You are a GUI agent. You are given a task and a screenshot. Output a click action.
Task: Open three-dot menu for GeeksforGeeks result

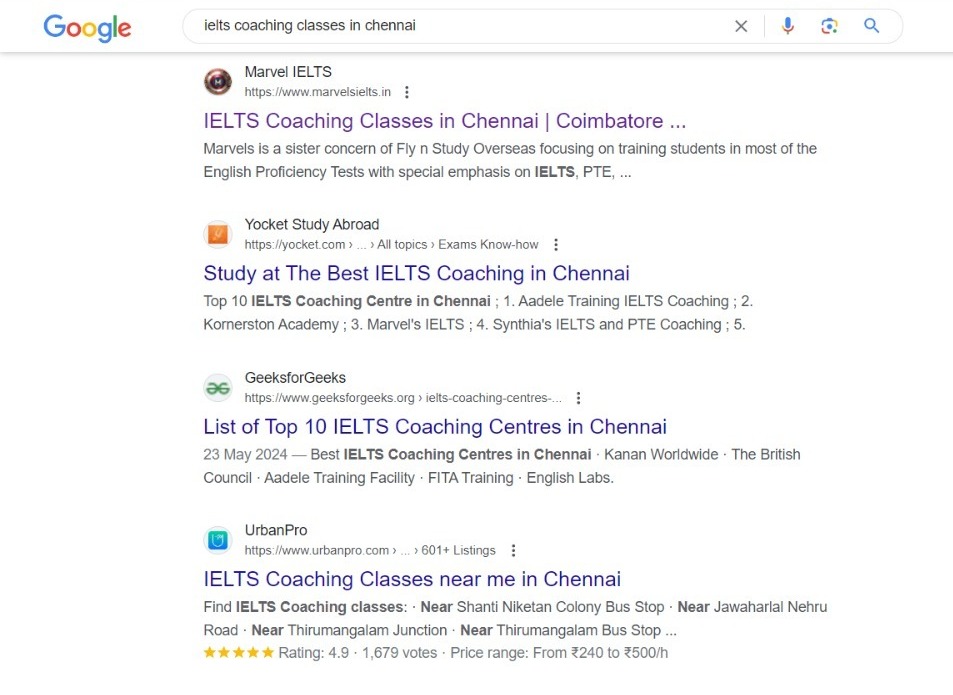click(x=578, y=397)
